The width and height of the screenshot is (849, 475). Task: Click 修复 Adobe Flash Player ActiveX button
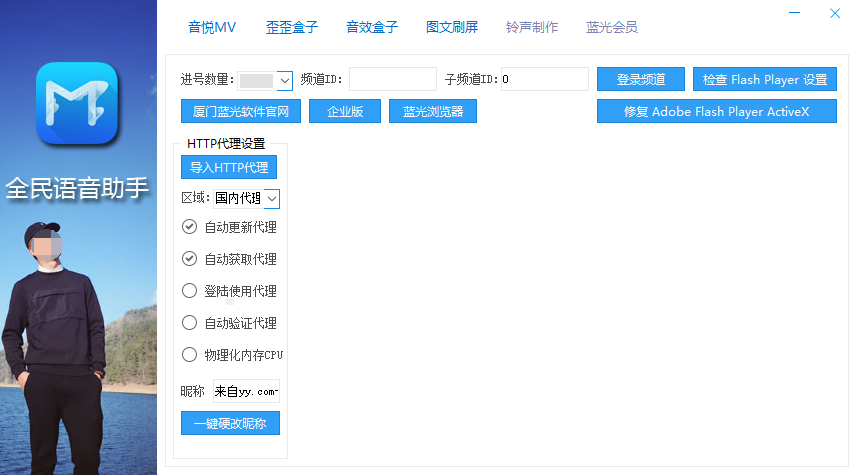tap(716, 111)
